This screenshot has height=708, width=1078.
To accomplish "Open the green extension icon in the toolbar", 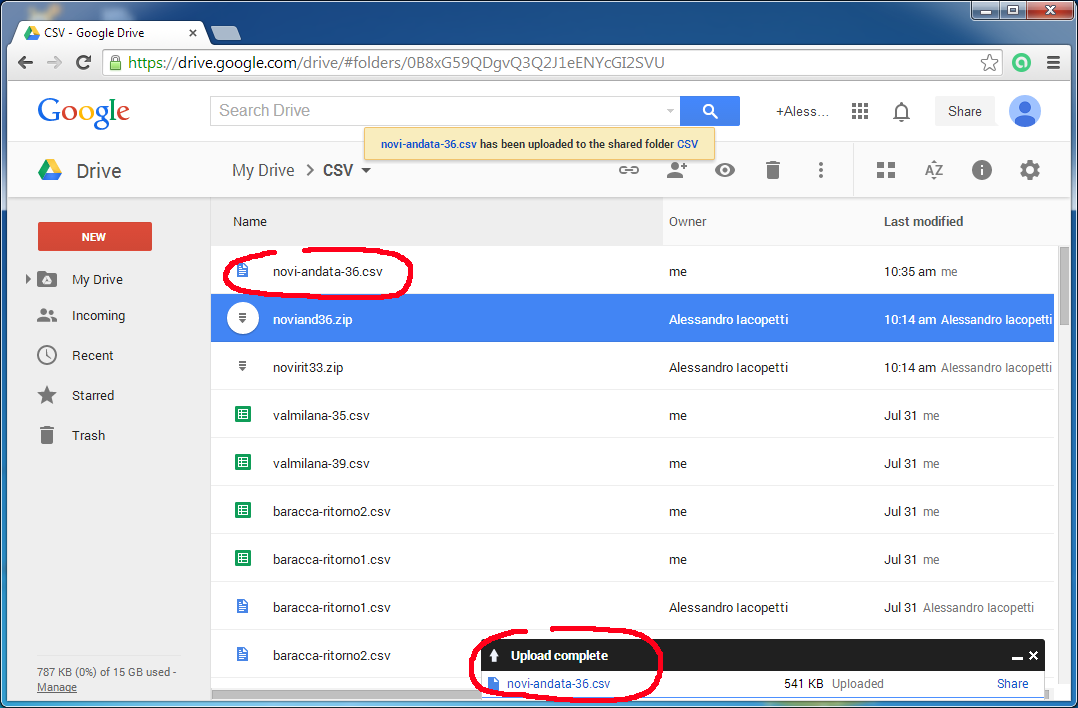I will 1022,63.
